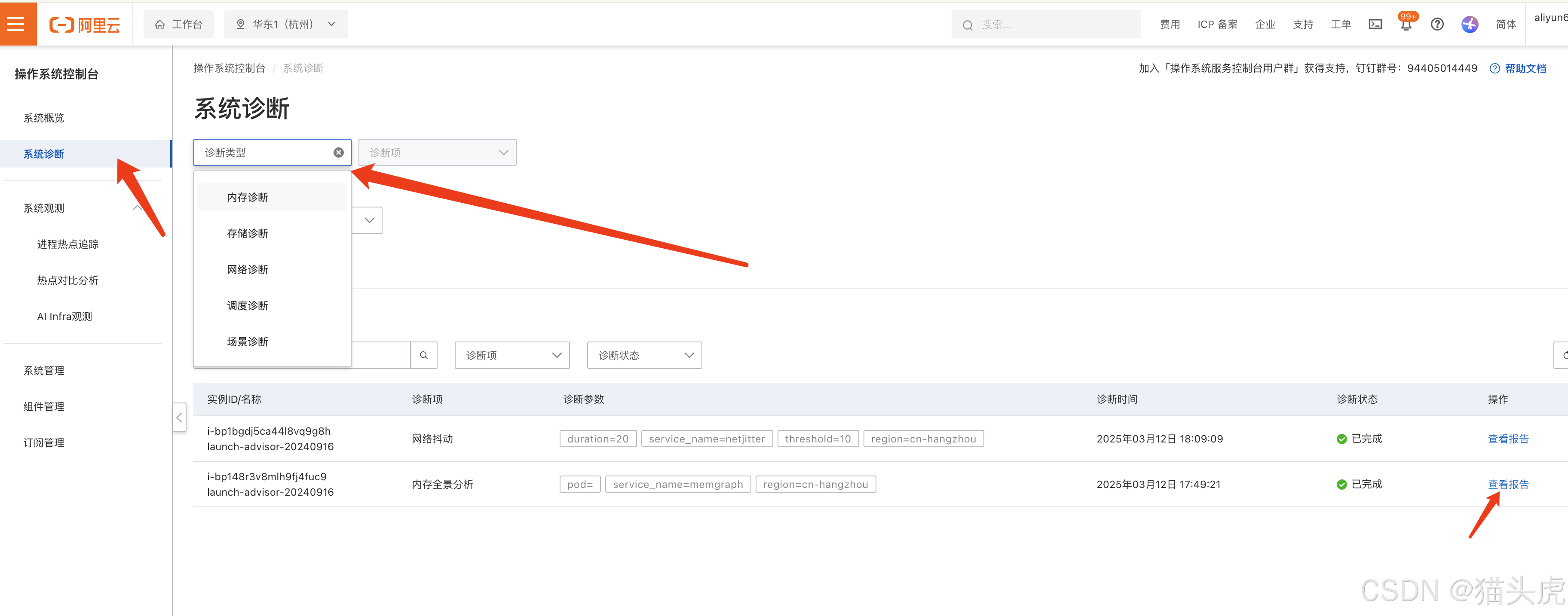Click the table search magnifier button
1568x616 pixels.
424,355
